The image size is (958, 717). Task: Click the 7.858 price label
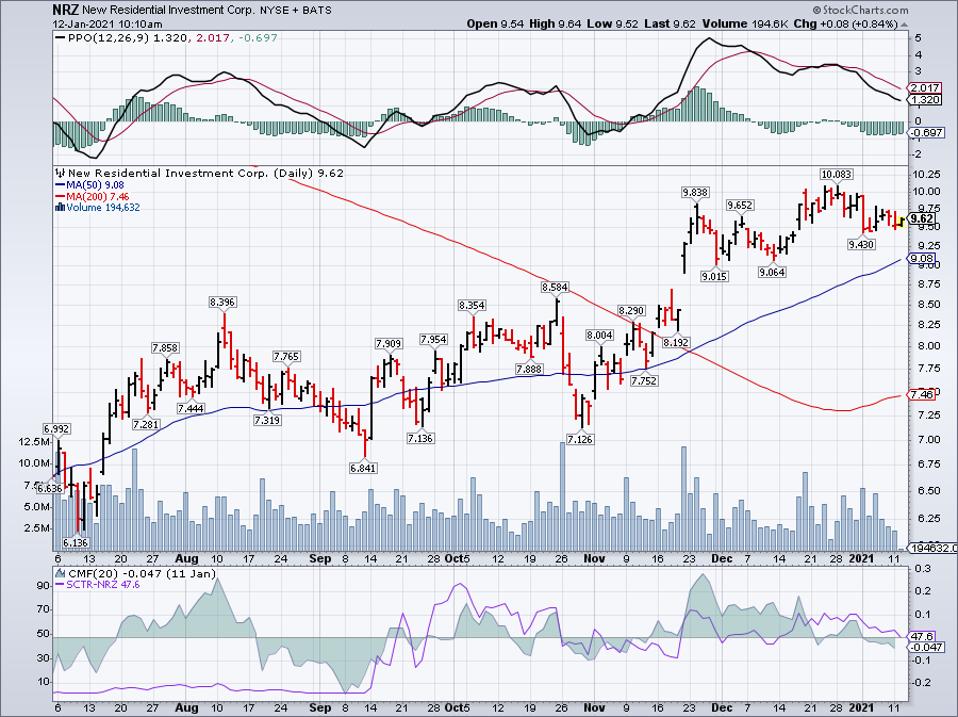[165, 348]
